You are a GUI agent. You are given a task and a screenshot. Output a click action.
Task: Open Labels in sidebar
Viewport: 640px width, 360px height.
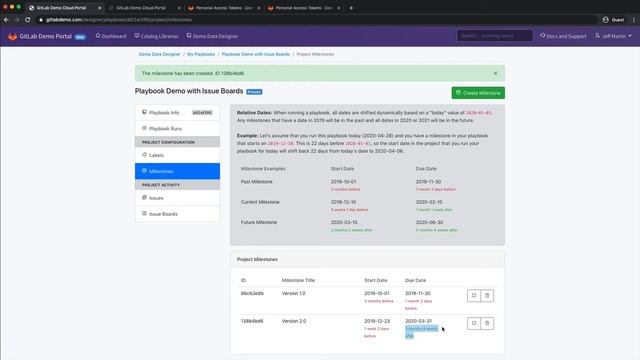(177, 155)
